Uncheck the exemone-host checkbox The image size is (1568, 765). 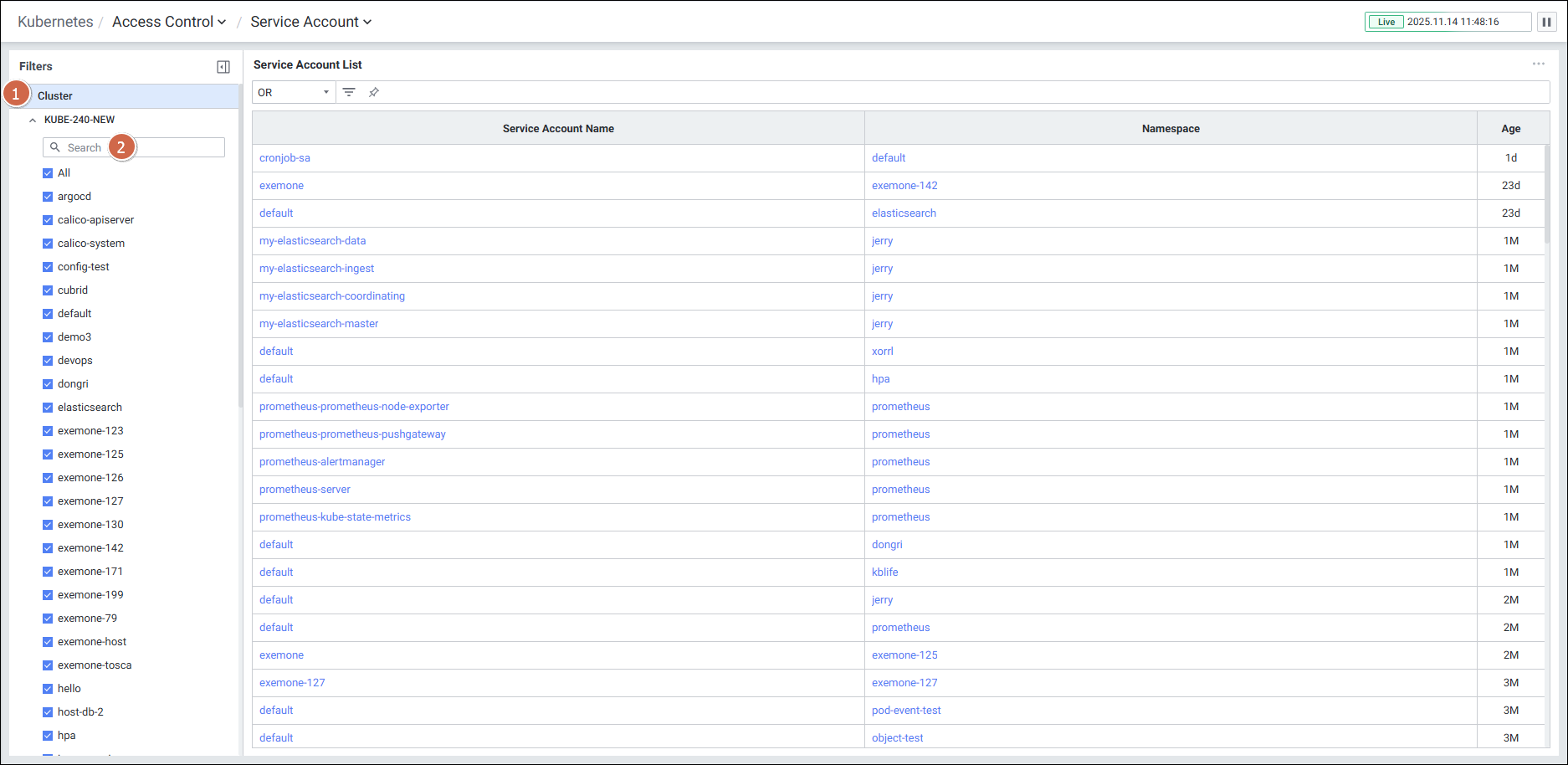coord(48,642)
